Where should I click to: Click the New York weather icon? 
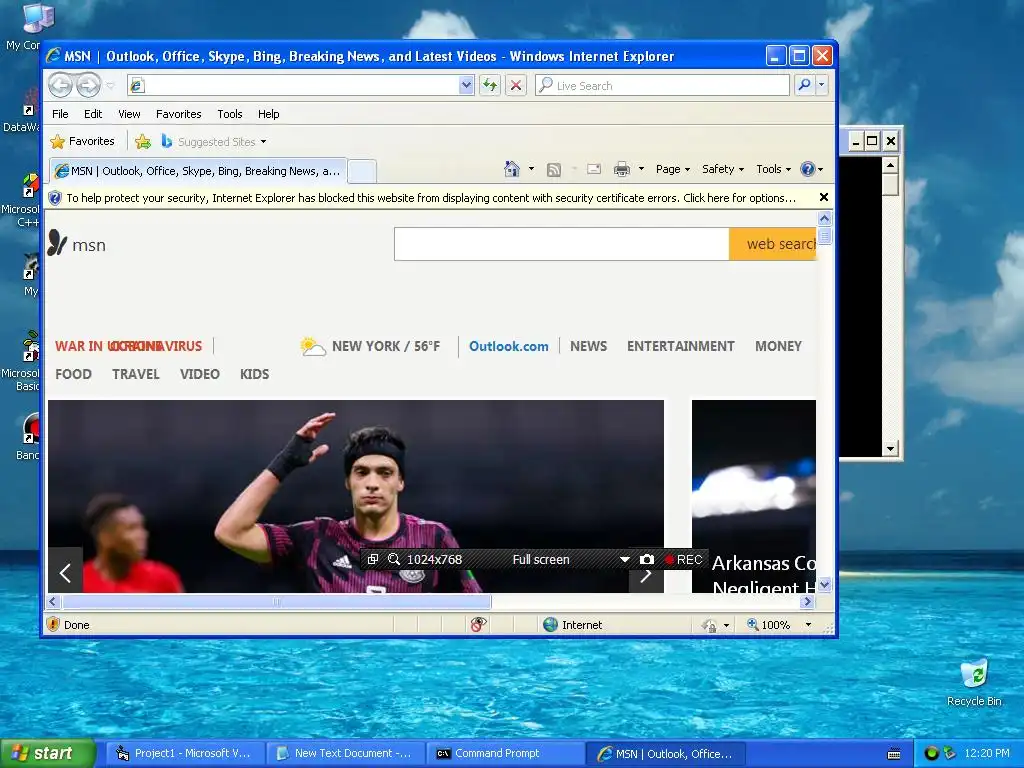click(x=313, y=346)
